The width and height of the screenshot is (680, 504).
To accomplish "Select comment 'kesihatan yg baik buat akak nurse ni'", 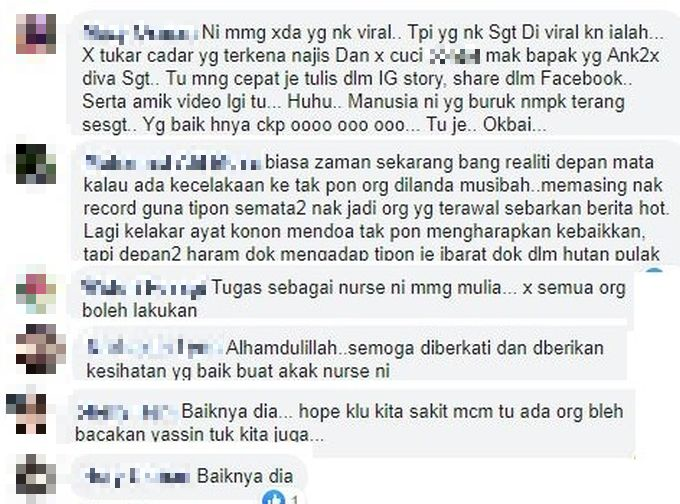I will (x=238, y=371).
